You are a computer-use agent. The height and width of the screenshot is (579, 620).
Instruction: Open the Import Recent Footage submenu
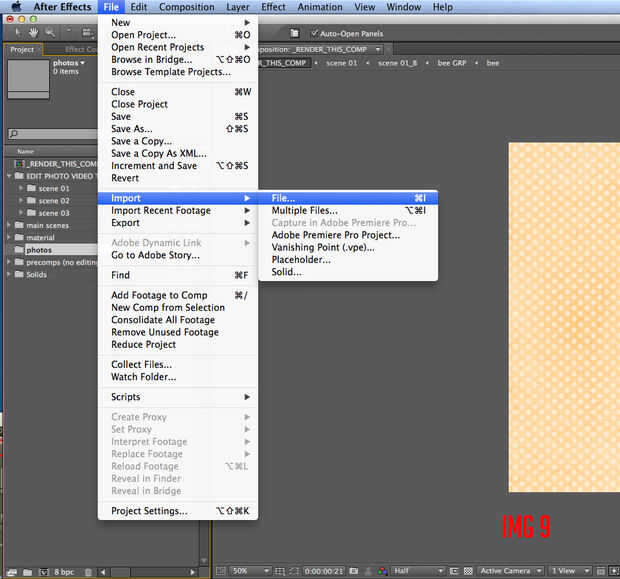[178, 210]
